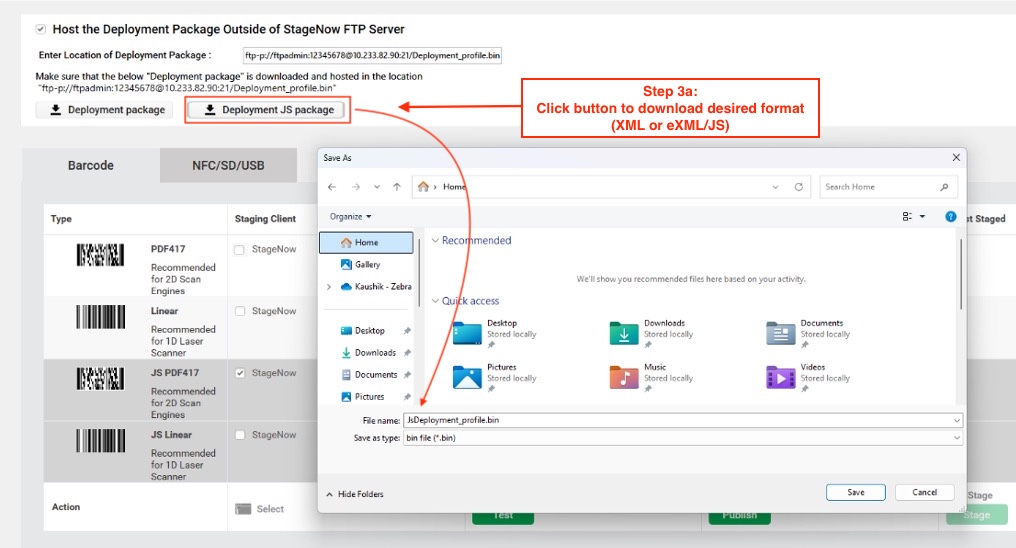Screen dimensions: 1016x548
Task: Open the Music folder icon
Action: point(626,377)
